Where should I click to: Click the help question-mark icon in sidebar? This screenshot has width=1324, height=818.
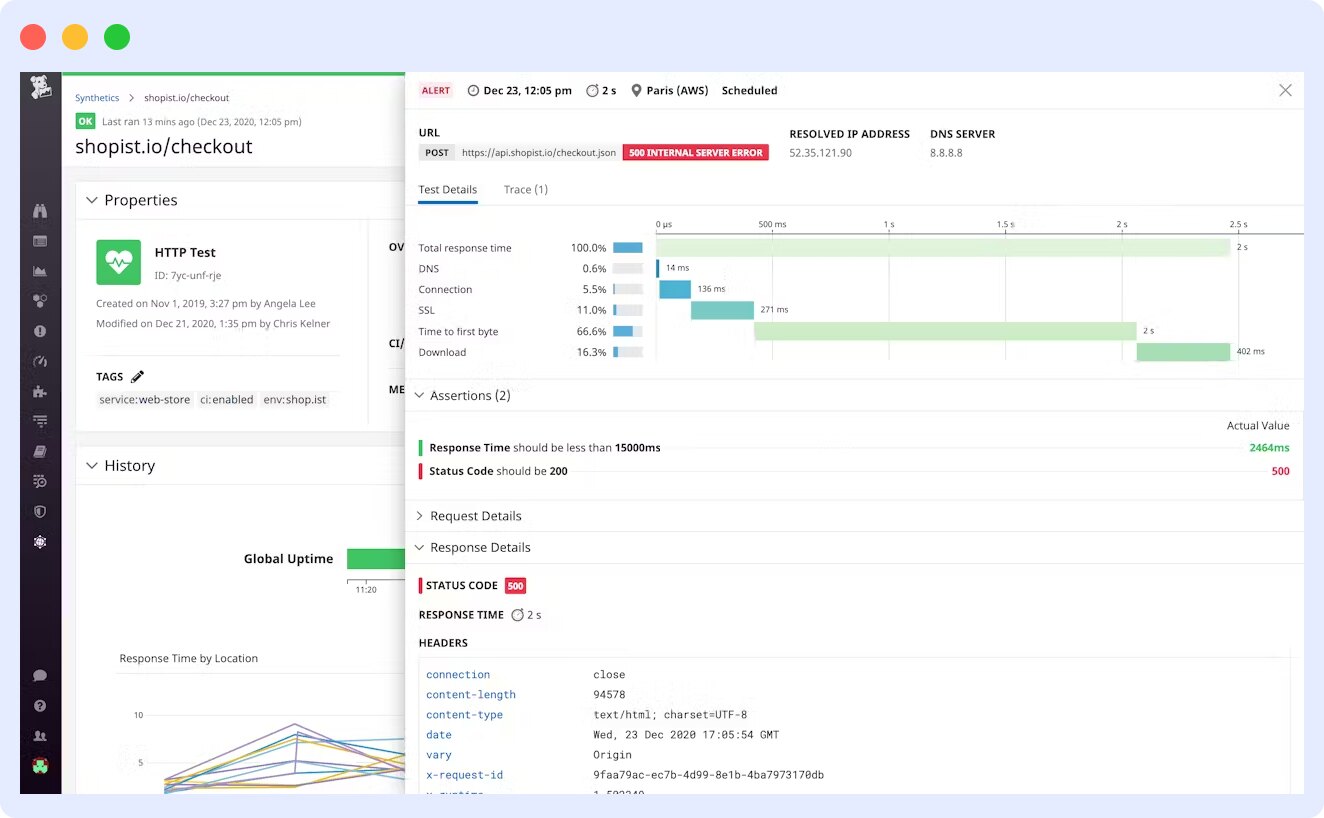[41, 705]
